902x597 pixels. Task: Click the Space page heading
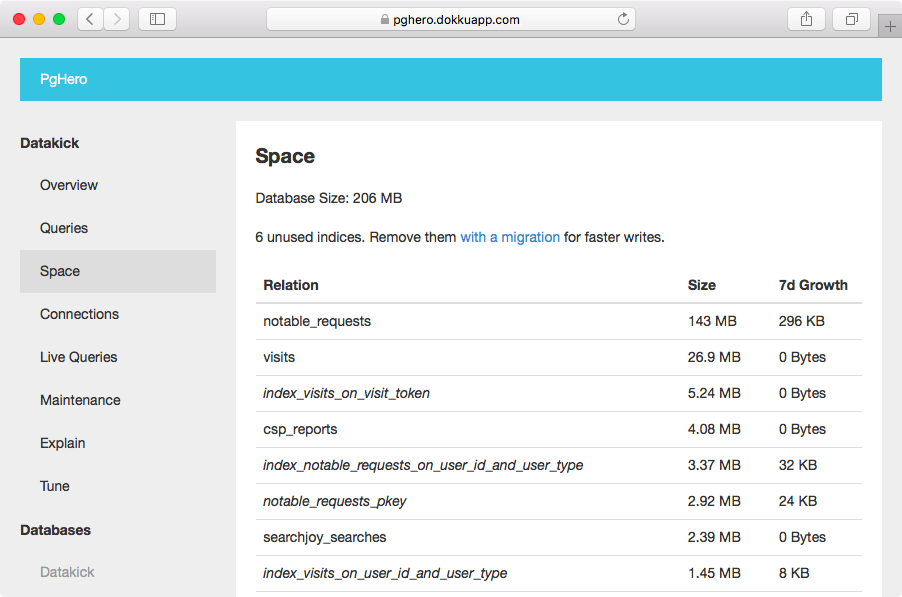tap(285, 156)
